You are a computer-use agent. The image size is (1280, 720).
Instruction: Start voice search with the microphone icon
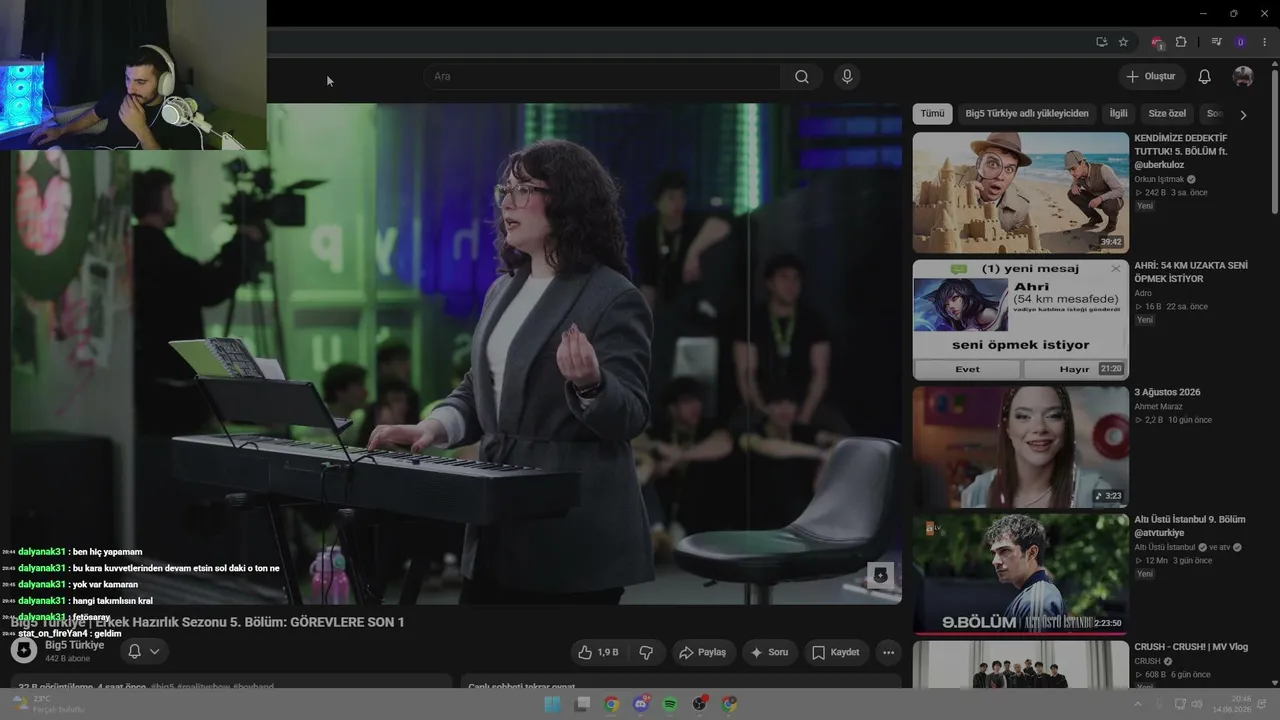(847, 77)
